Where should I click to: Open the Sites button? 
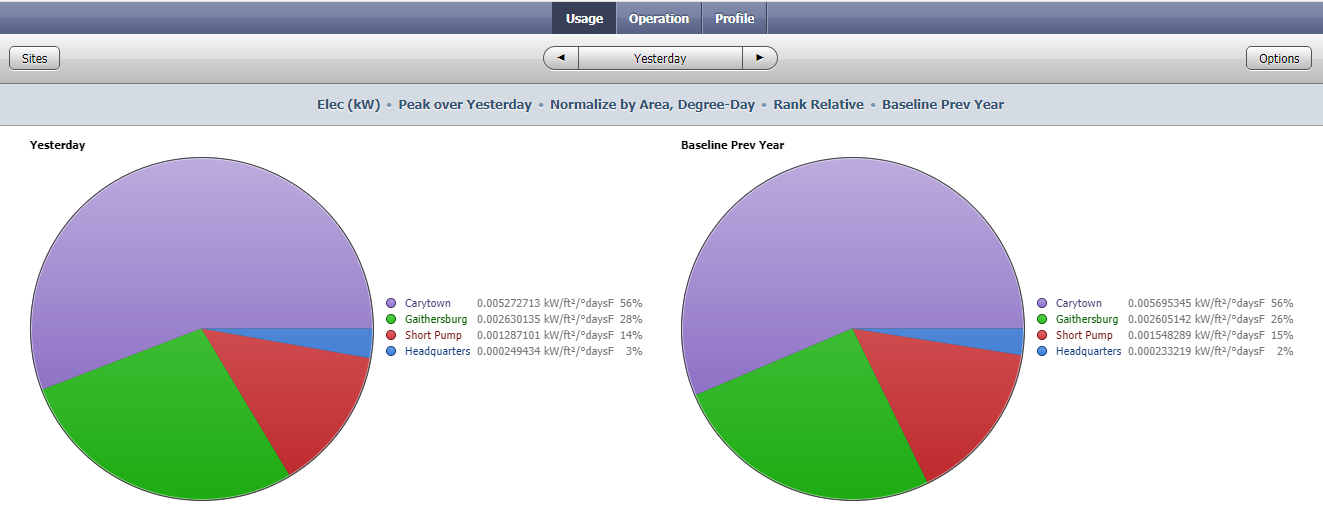(x=35, y=58)
